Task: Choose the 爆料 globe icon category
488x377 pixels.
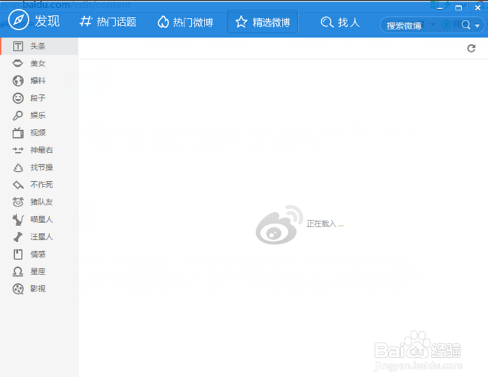Action: tap(18, 81)
